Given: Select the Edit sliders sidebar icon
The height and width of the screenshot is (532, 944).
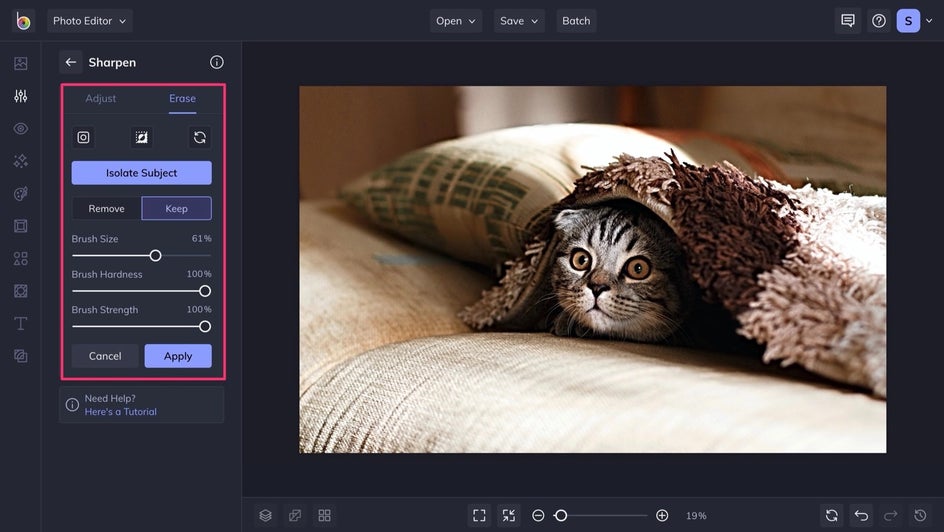Looking at the screenshot, I should pos(20,96).
